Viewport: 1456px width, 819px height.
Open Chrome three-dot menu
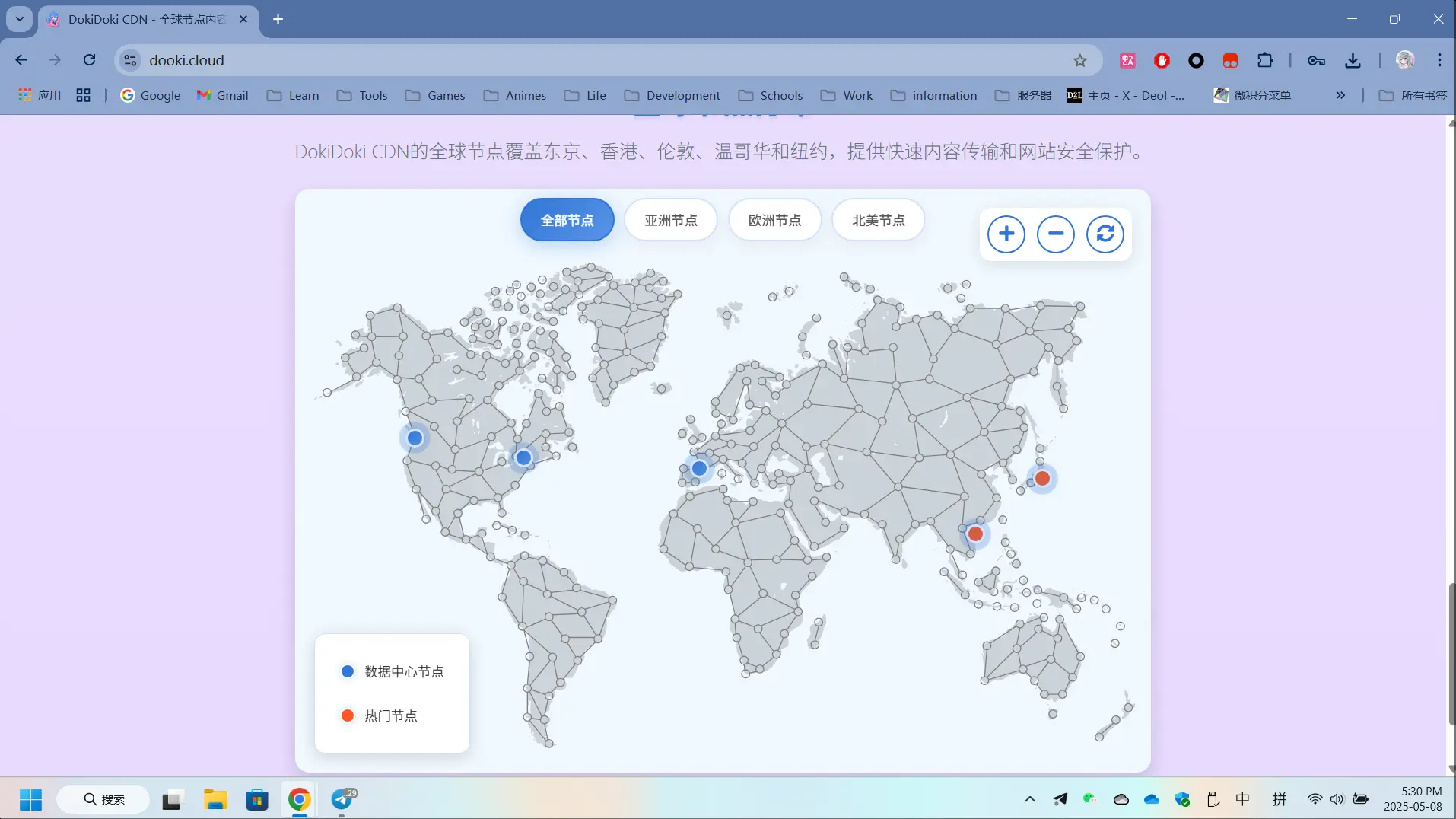point(1439,60)
